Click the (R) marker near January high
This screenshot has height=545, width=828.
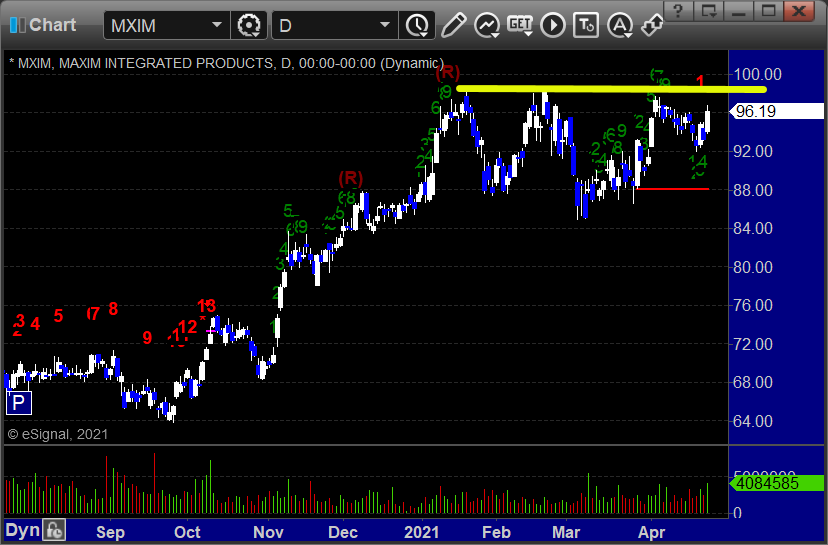(x=448, y=71)
